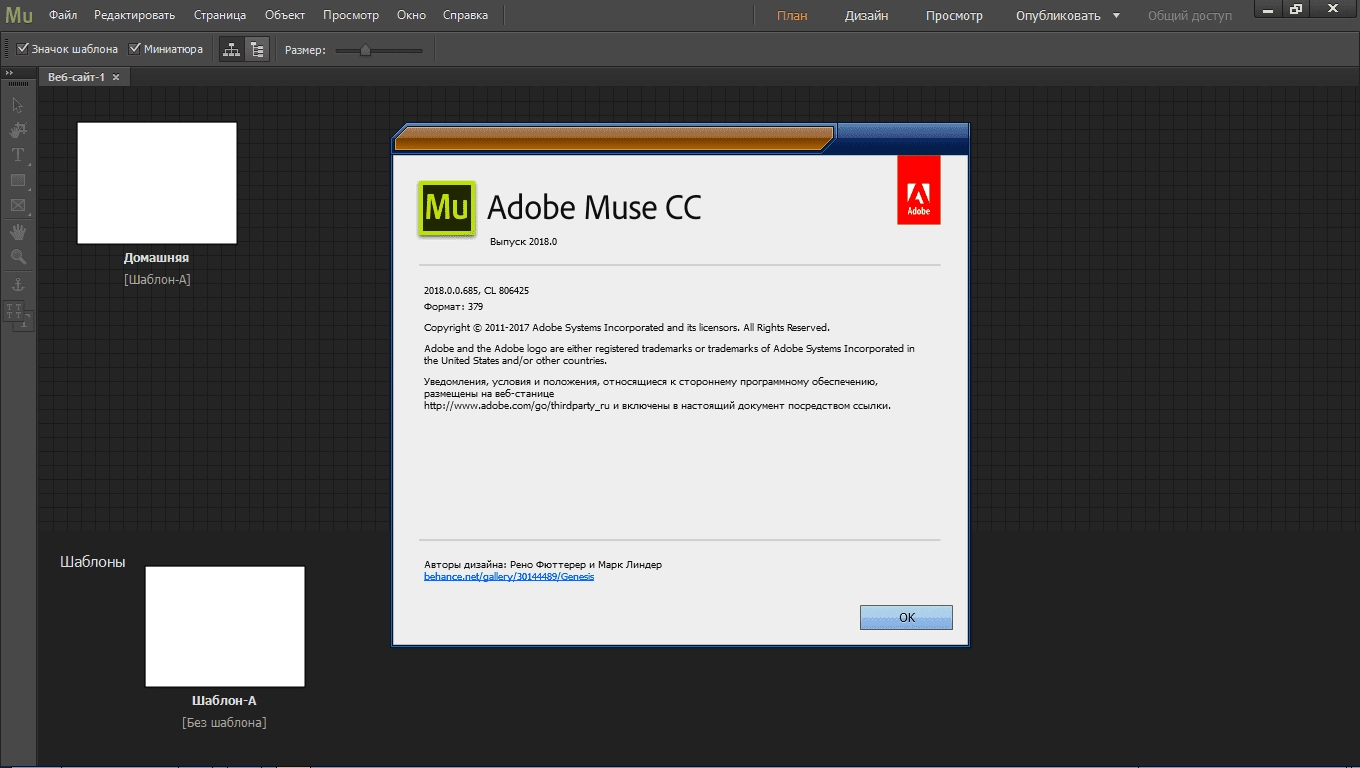Switch to Дизайн mode
The height and width of the screenshot is (768, 1360).
(866, 15)
